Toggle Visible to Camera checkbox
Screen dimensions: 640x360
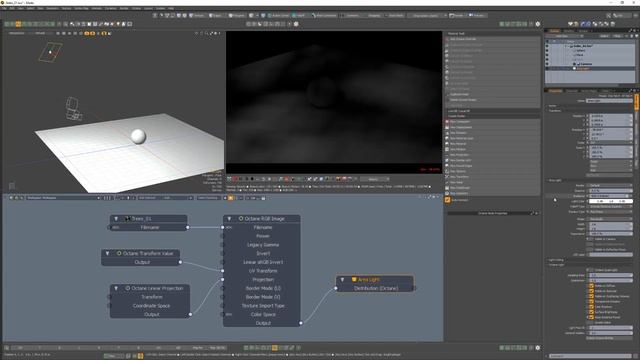[x=589, y=239]
